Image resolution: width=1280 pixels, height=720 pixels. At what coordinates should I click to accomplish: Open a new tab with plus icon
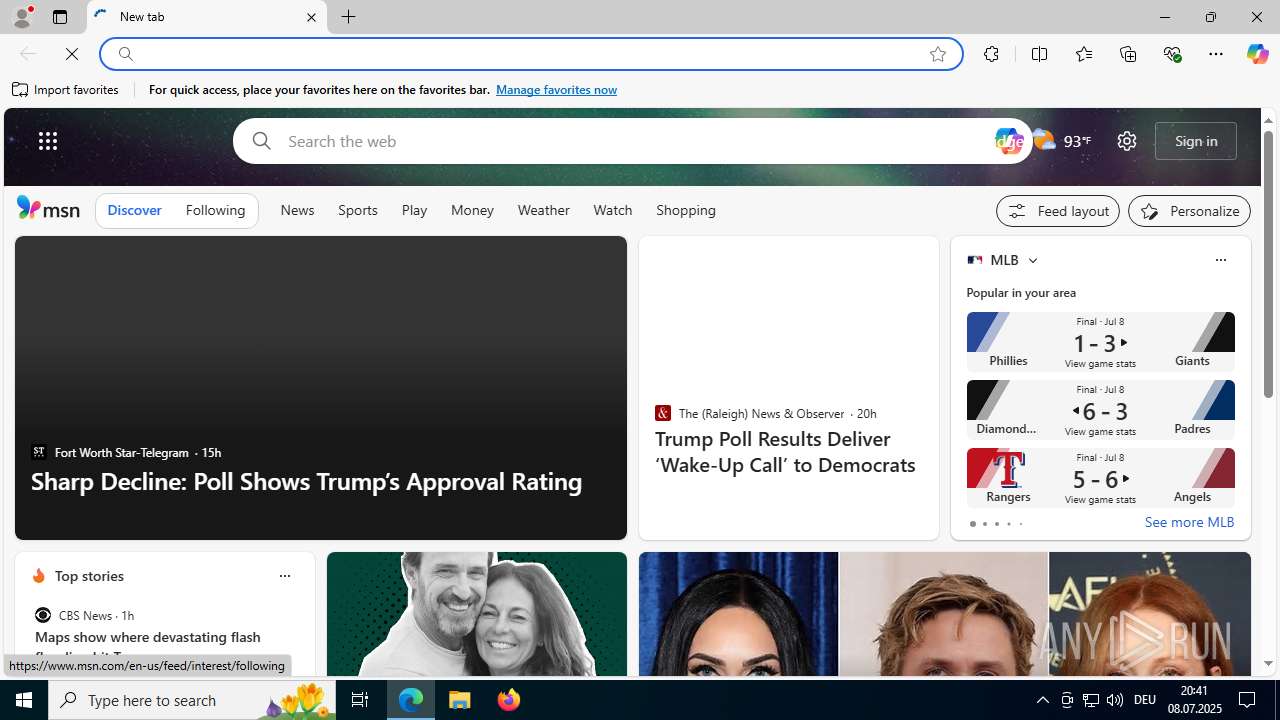(348, 17)
